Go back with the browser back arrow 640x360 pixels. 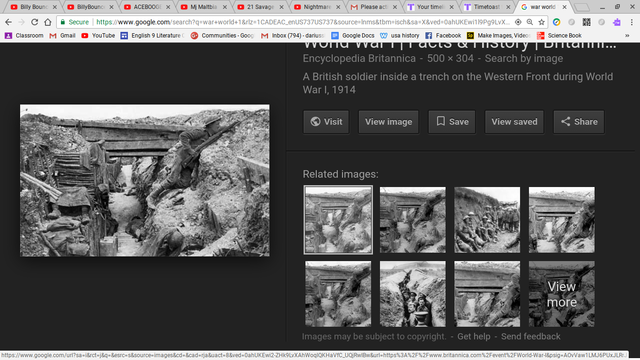click(9, 22)
